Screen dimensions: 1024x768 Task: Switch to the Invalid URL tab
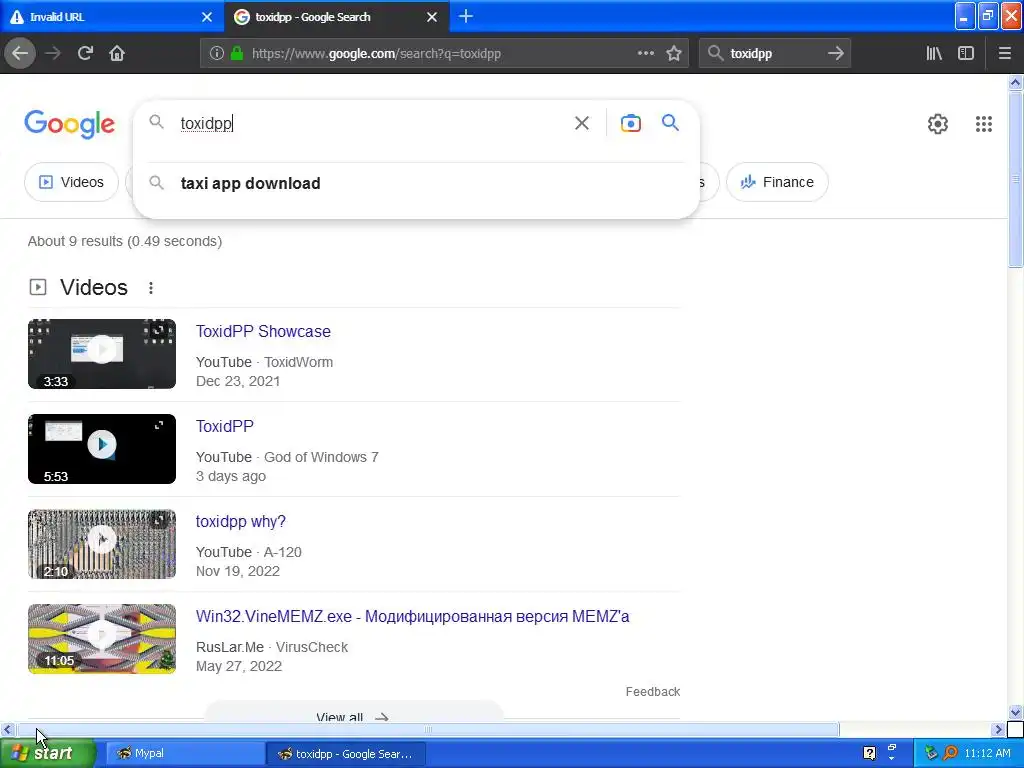coord(112,17)
